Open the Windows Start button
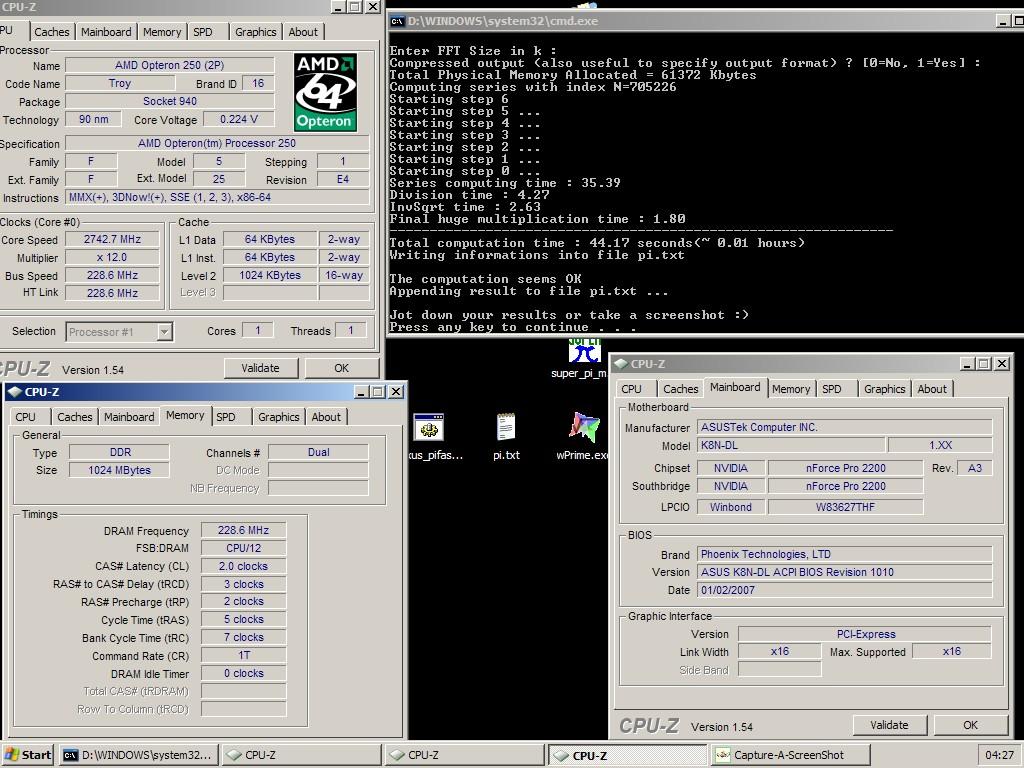The height and width of the screenshot is (768, 1024). 28,755
